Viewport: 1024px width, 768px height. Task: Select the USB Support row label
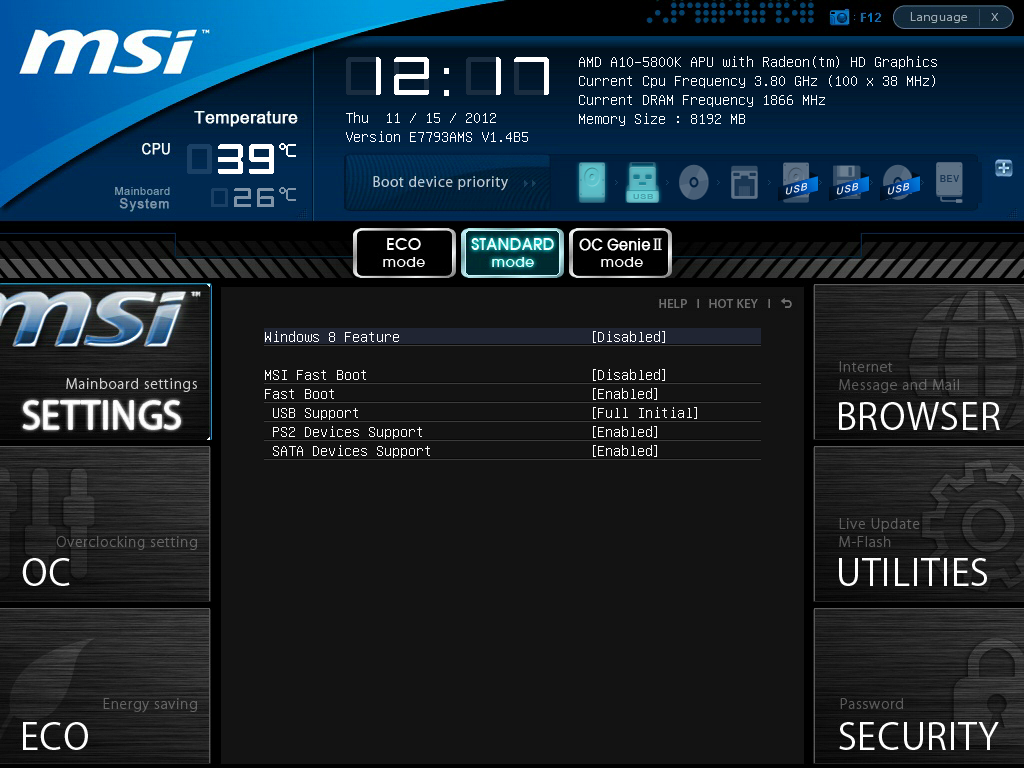[315, 413]
